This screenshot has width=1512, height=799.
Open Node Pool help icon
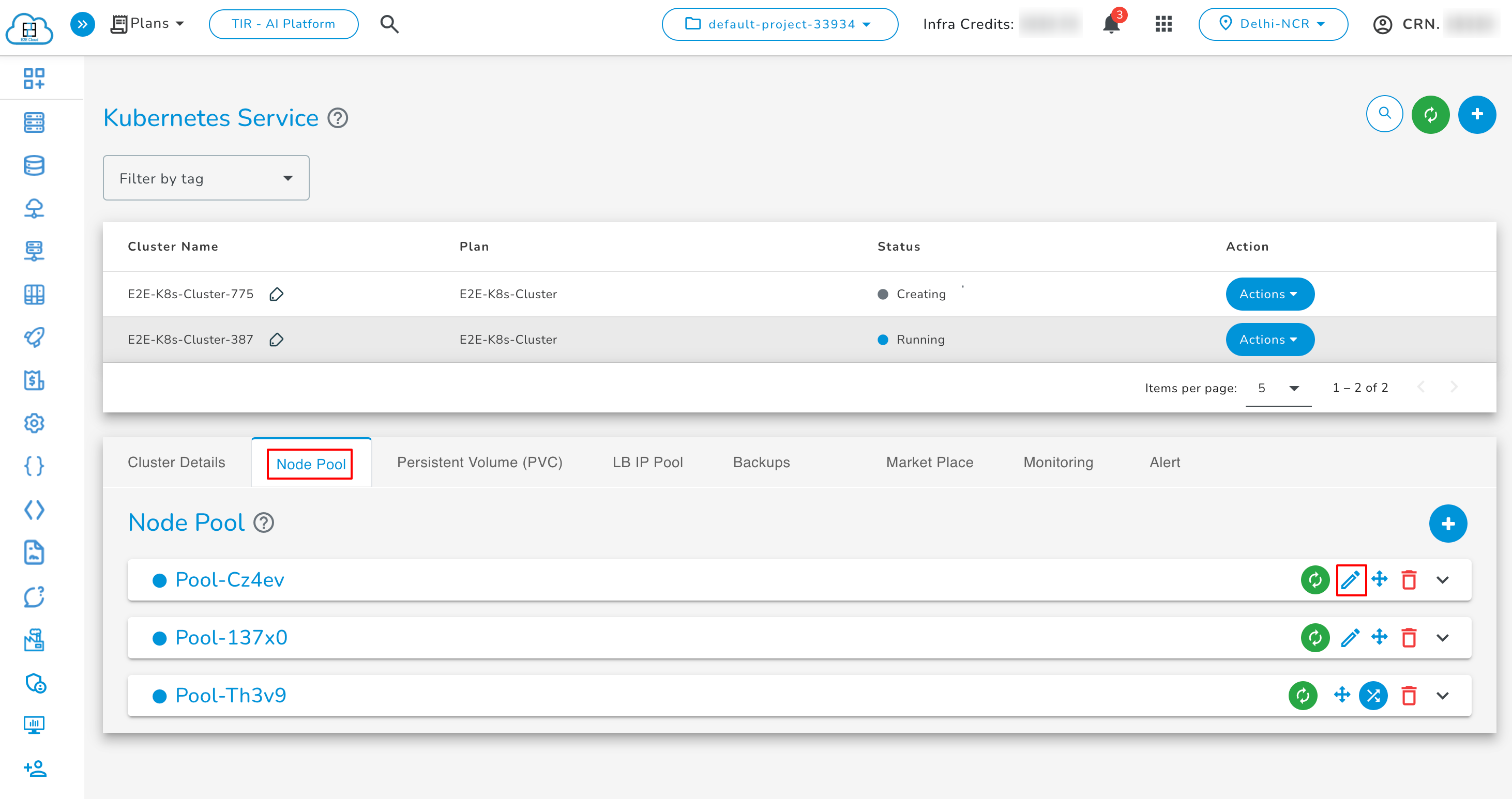[x=264, y=522]
